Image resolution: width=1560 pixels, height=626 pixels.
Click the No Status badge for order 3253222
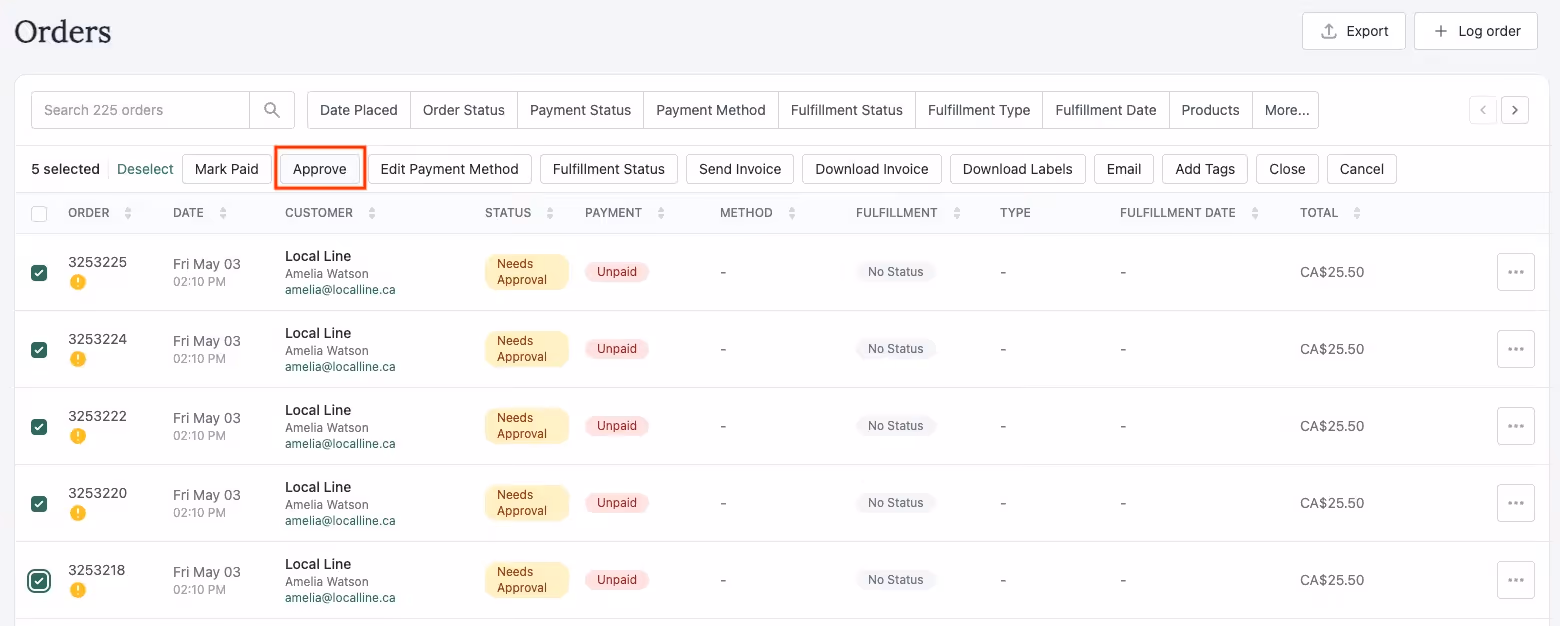(896, 426)
